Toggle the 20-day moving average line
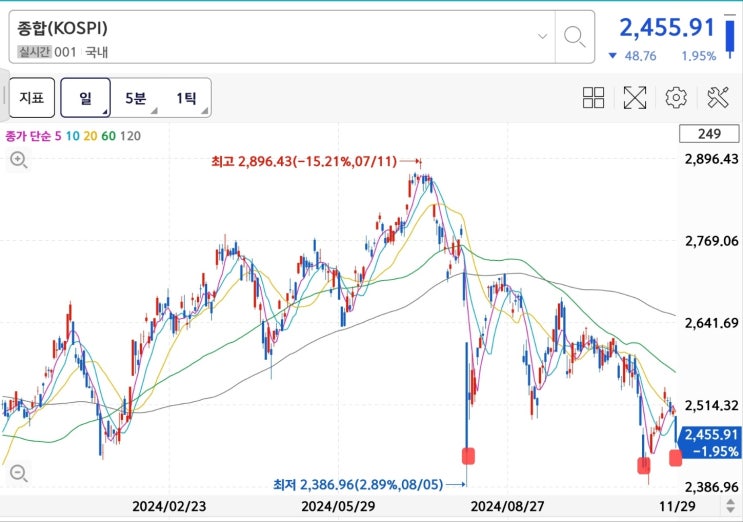Screen dimensions: 743x522 (89, 135)
